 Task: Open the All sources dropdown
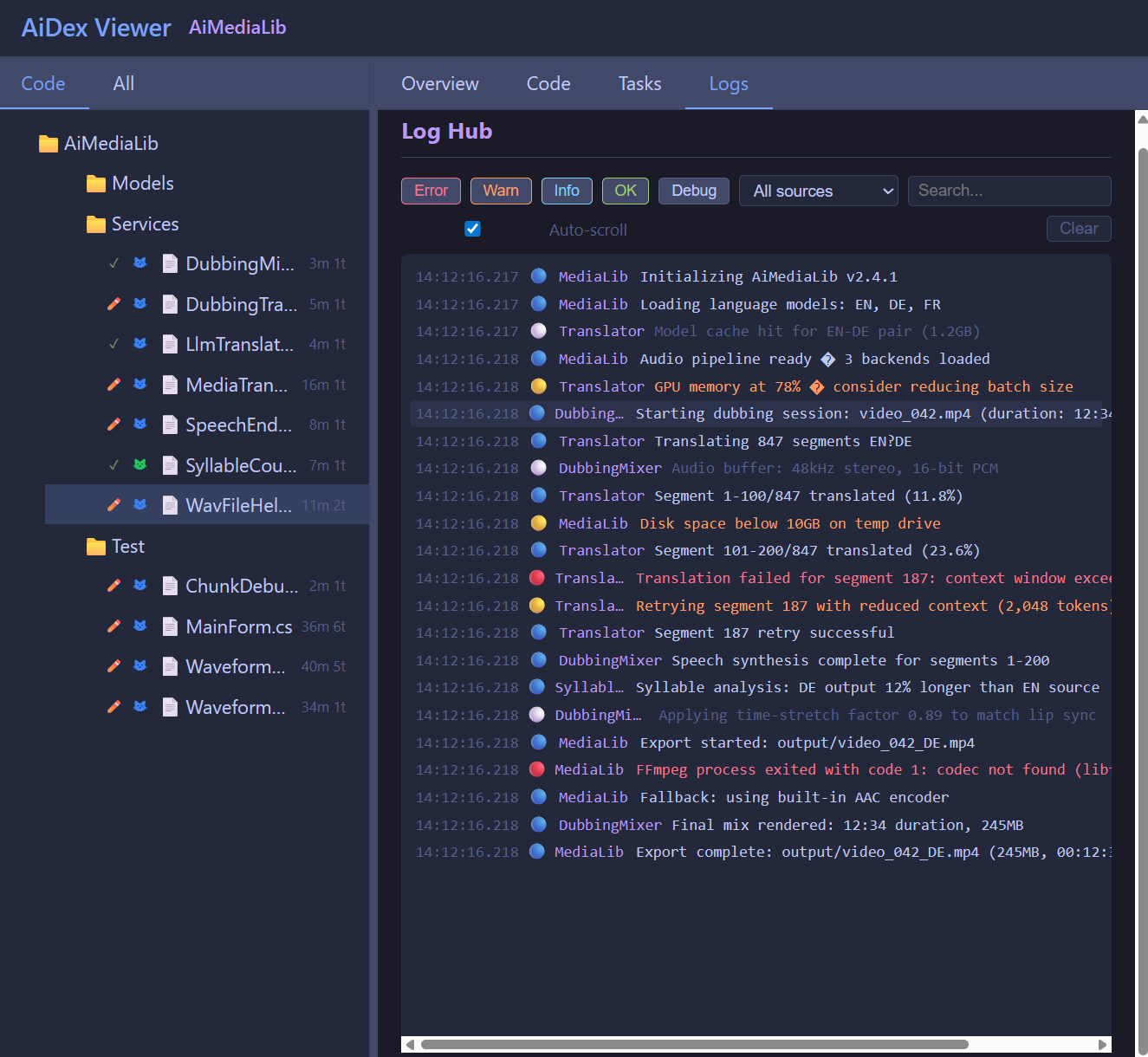coord(818,191)
